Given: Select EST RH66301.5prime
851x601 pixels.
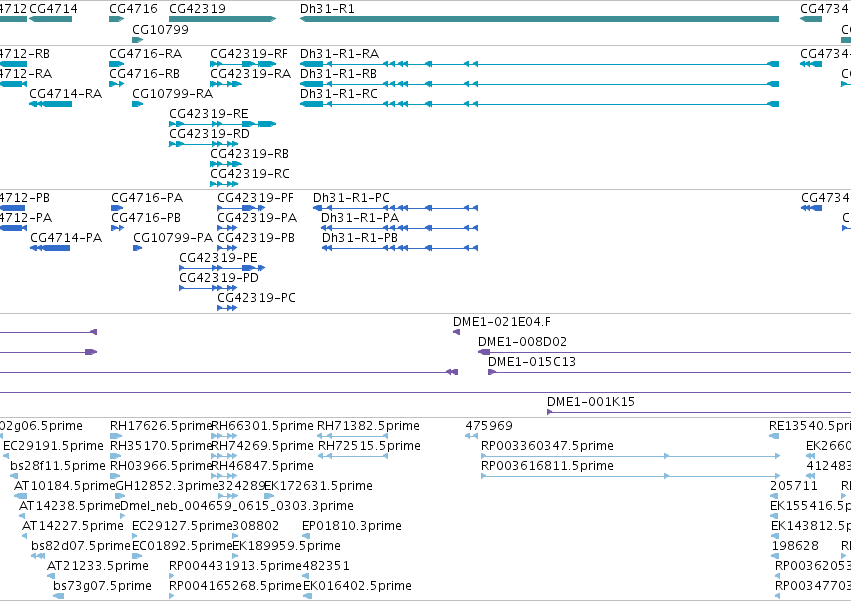Looking at the screenshot, I should tap(262, 426).
